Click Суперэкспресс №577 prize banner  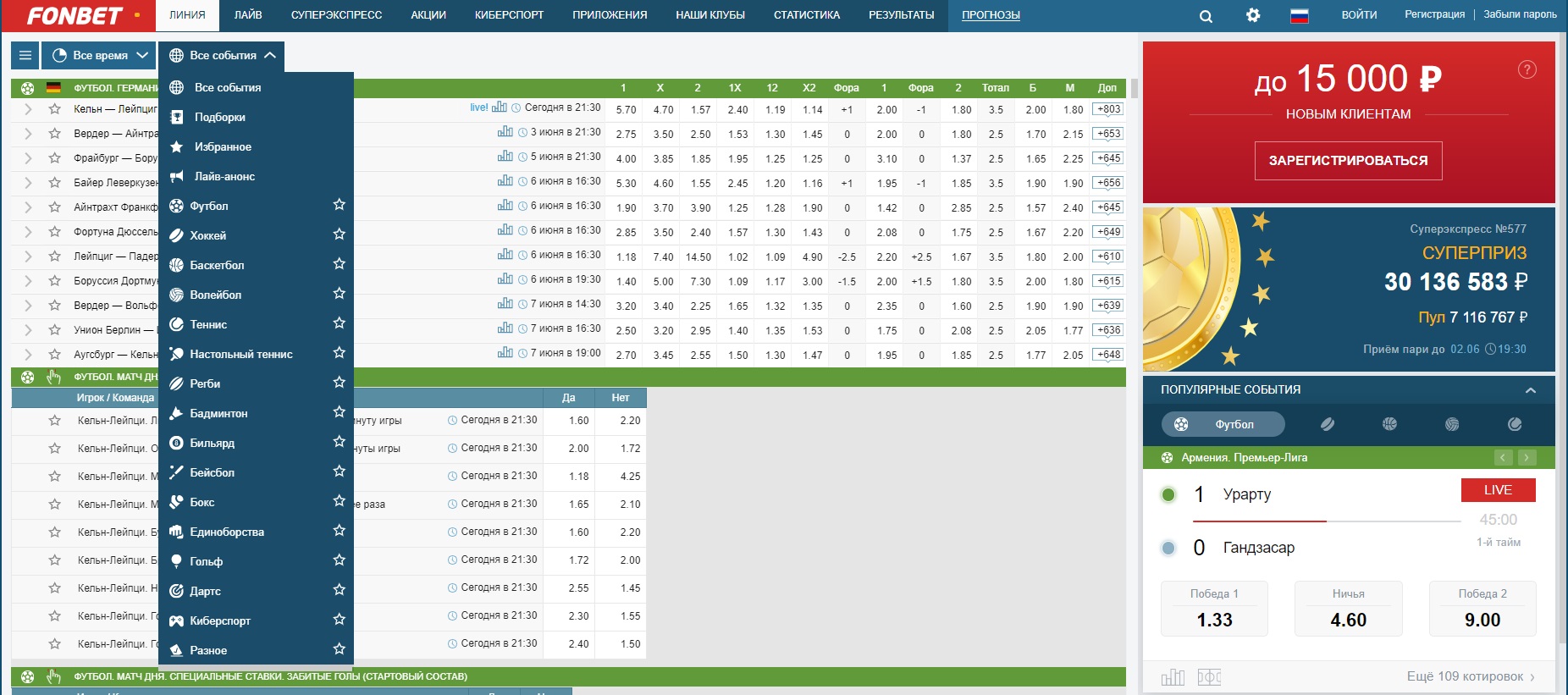(1349, 290)
